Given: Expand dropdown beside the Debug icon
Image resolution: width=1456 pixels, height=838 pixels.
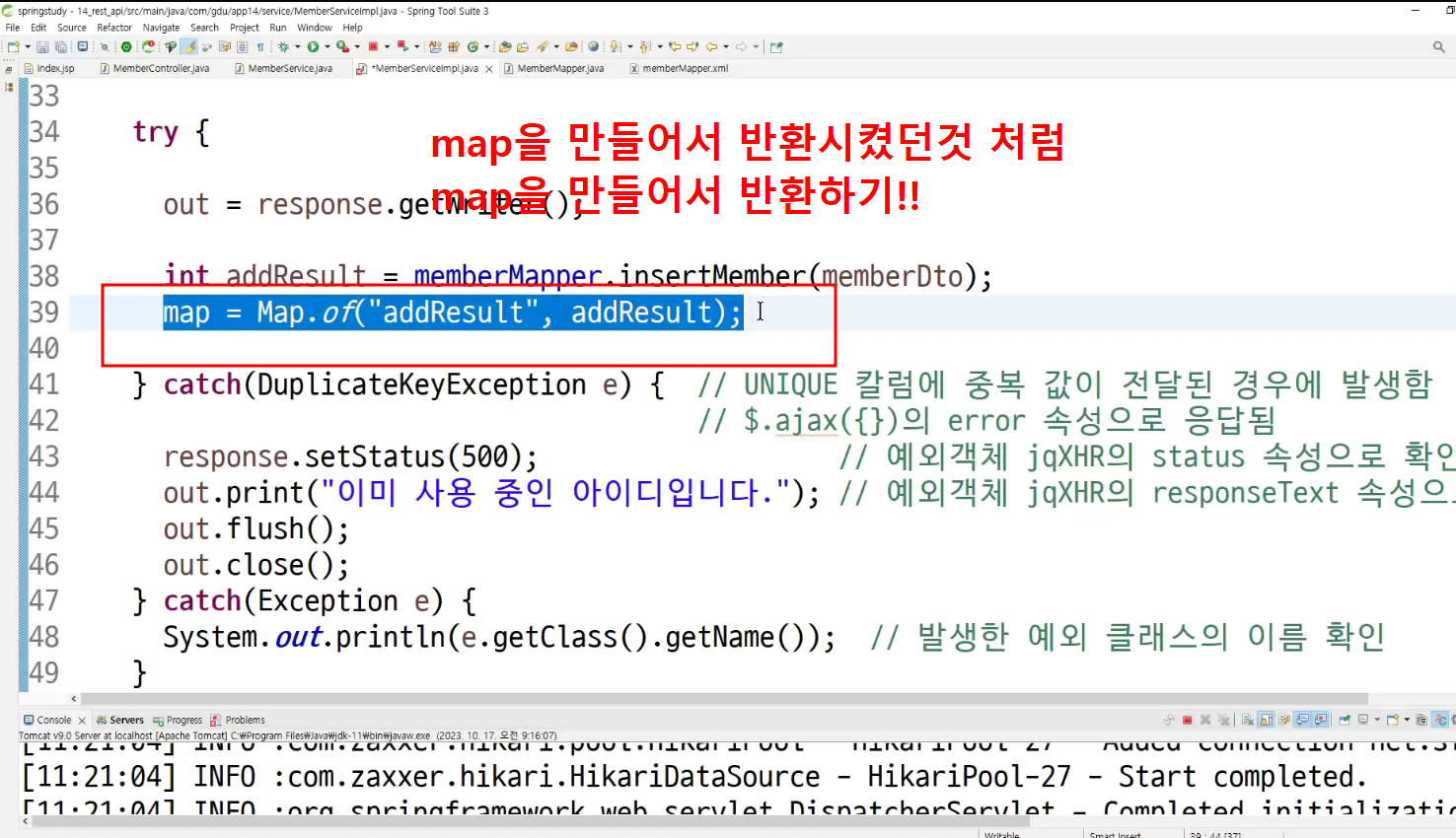Looking at the screenshot, I should (x=297, y=46).
